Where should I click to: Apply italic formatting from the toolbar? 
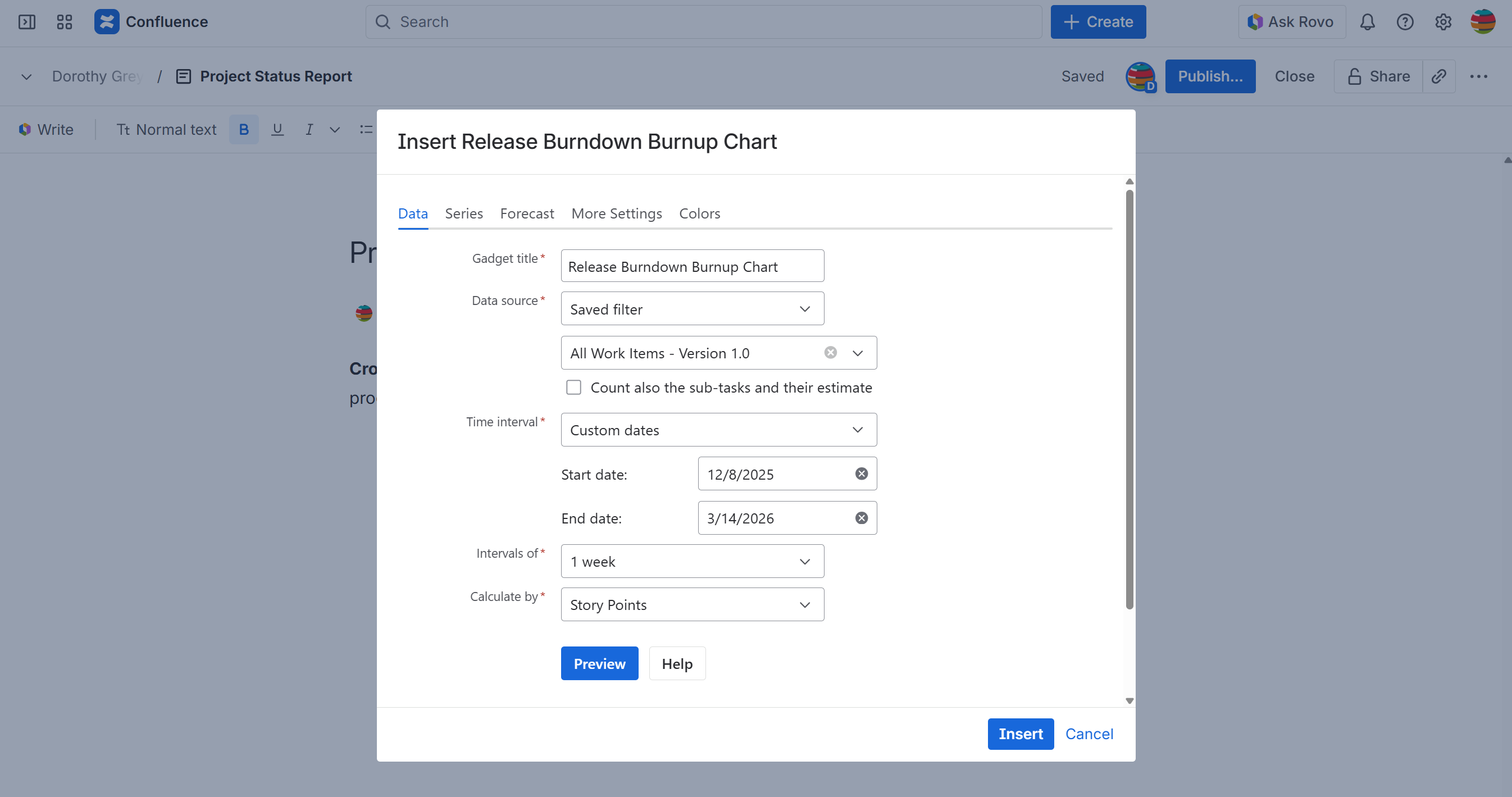(x=309, y=129)
